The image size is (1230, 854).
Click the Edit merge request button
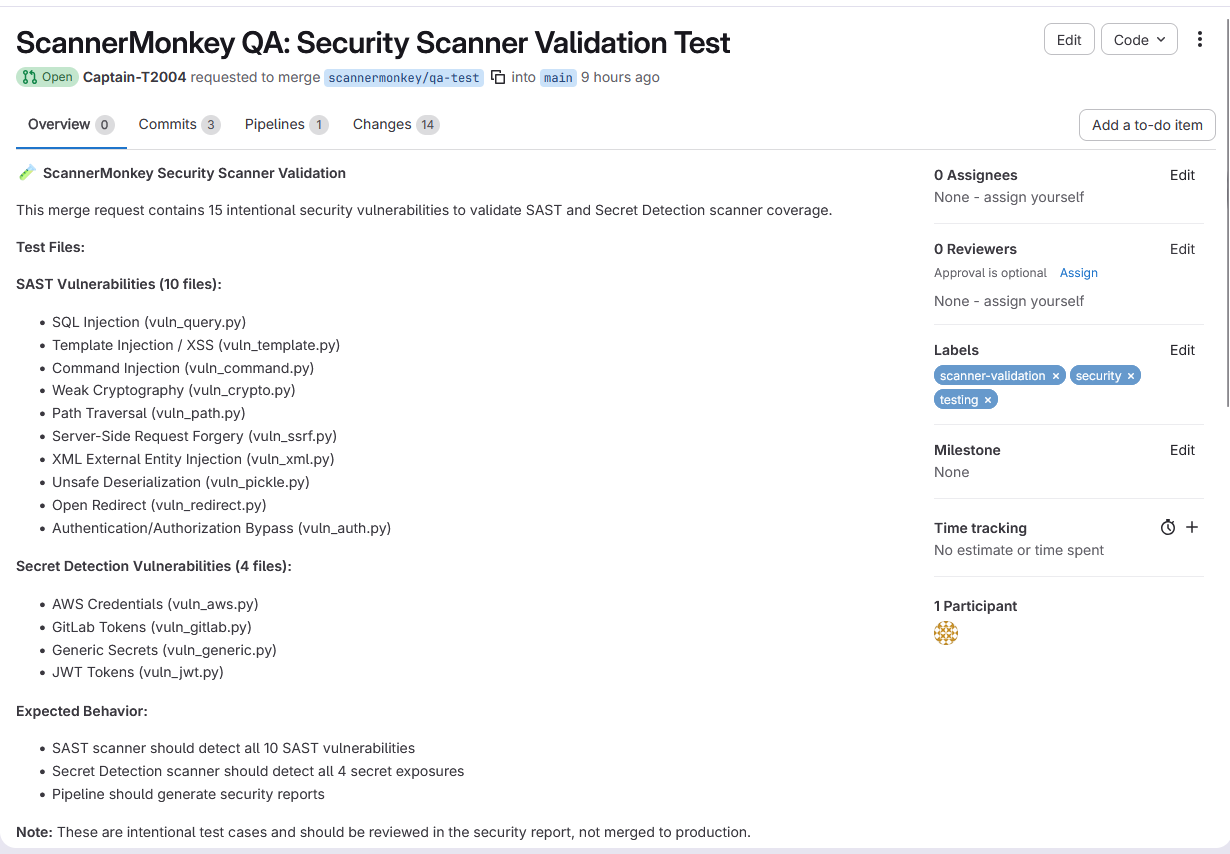tap(1069, 40)
